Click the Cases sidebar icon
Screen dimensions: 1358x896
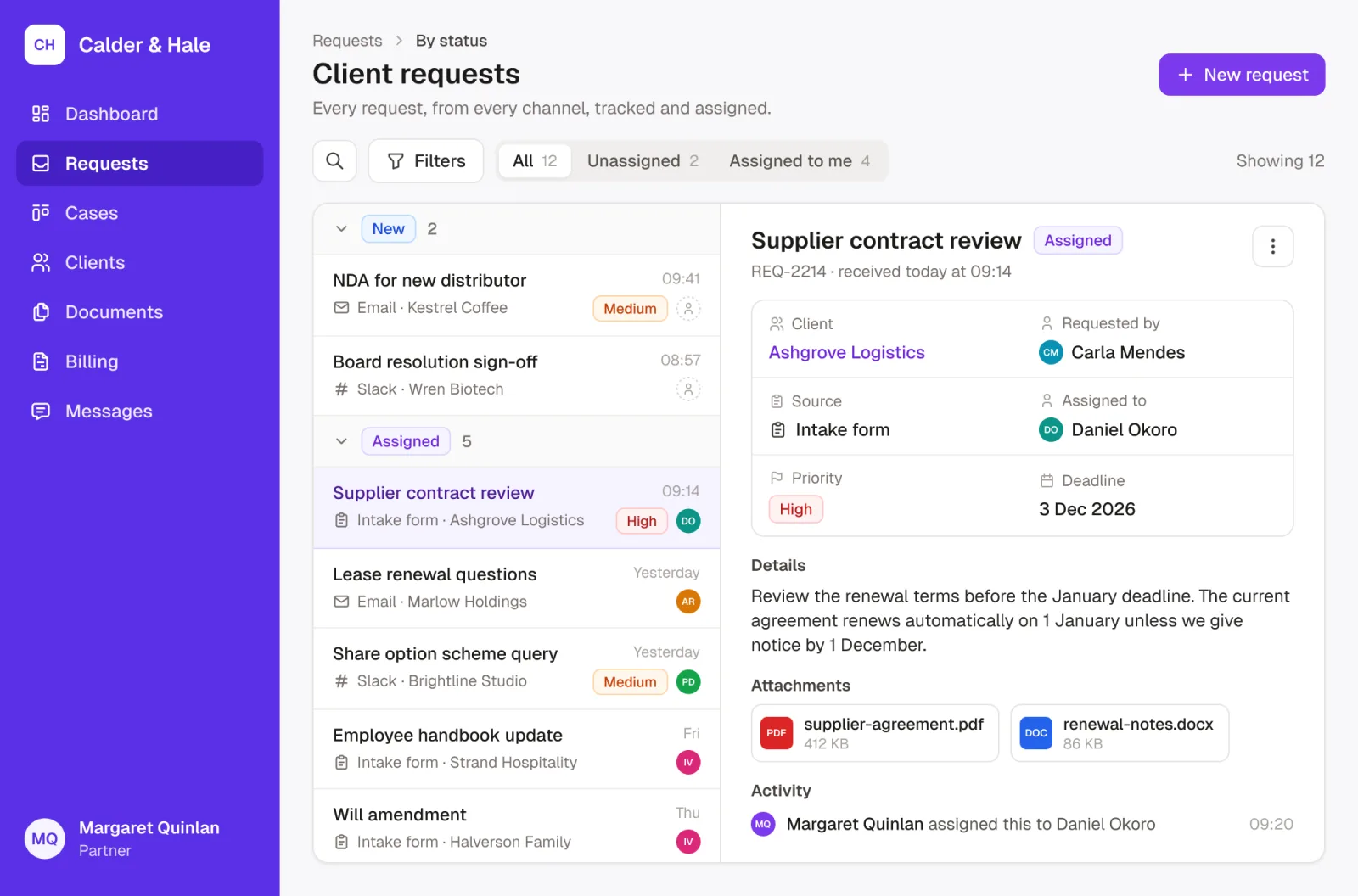(x=41, y=213)
